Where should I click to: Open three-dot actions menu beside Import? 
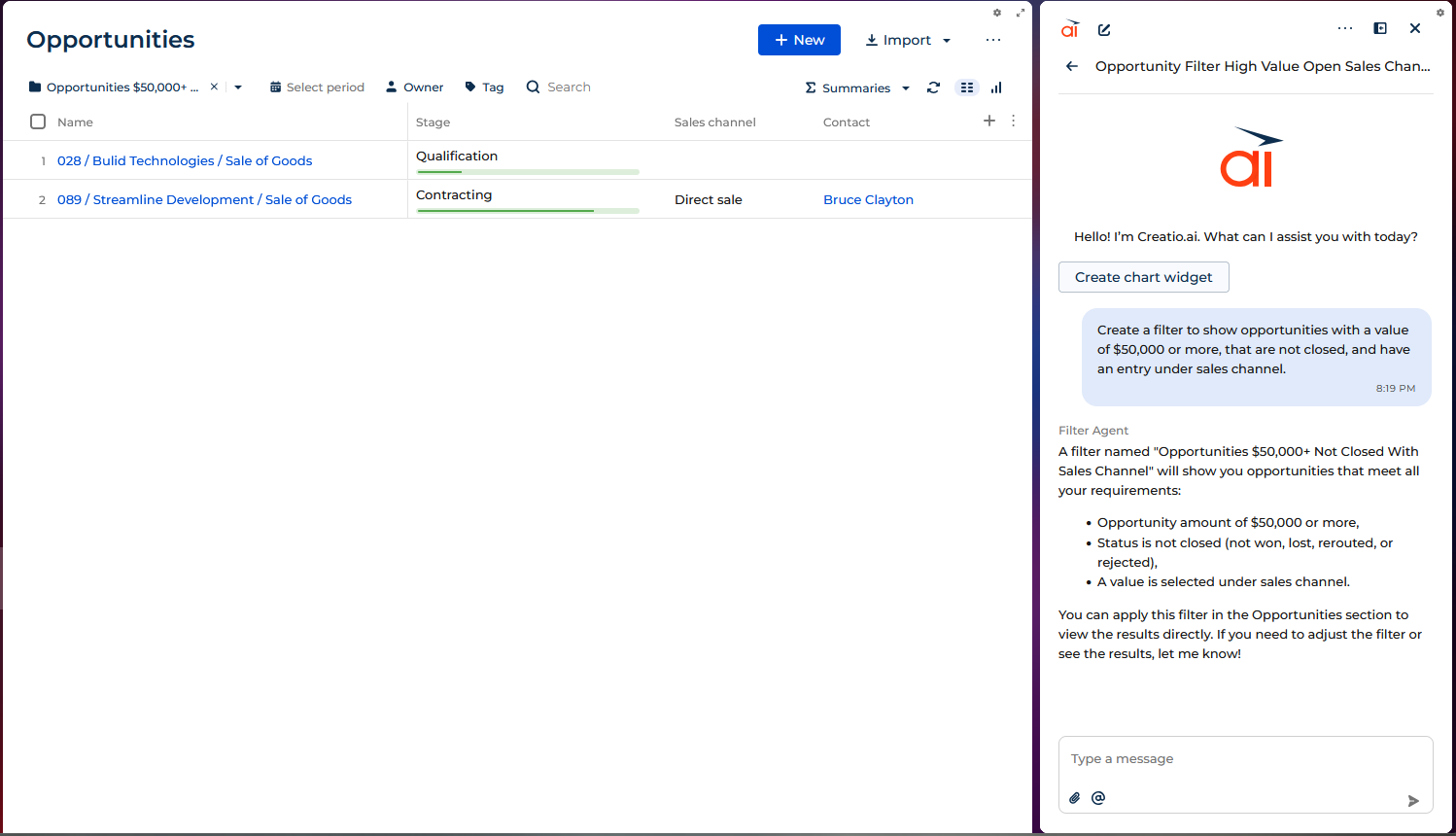pos(992,40)
